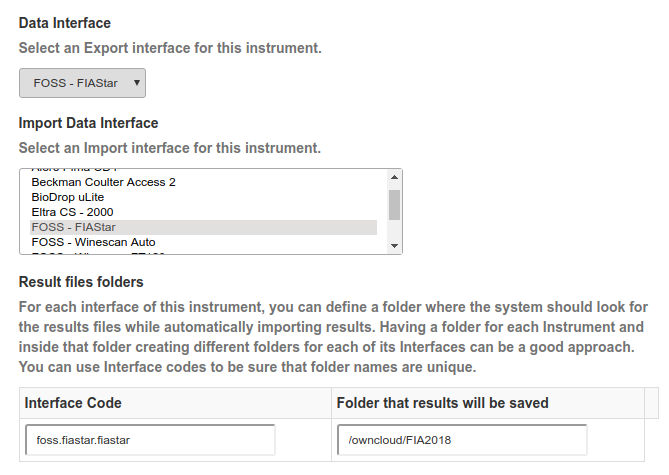Screen dimensions: 669x475
Task: Click the import list scrollbar thumb
Action: 394,203
